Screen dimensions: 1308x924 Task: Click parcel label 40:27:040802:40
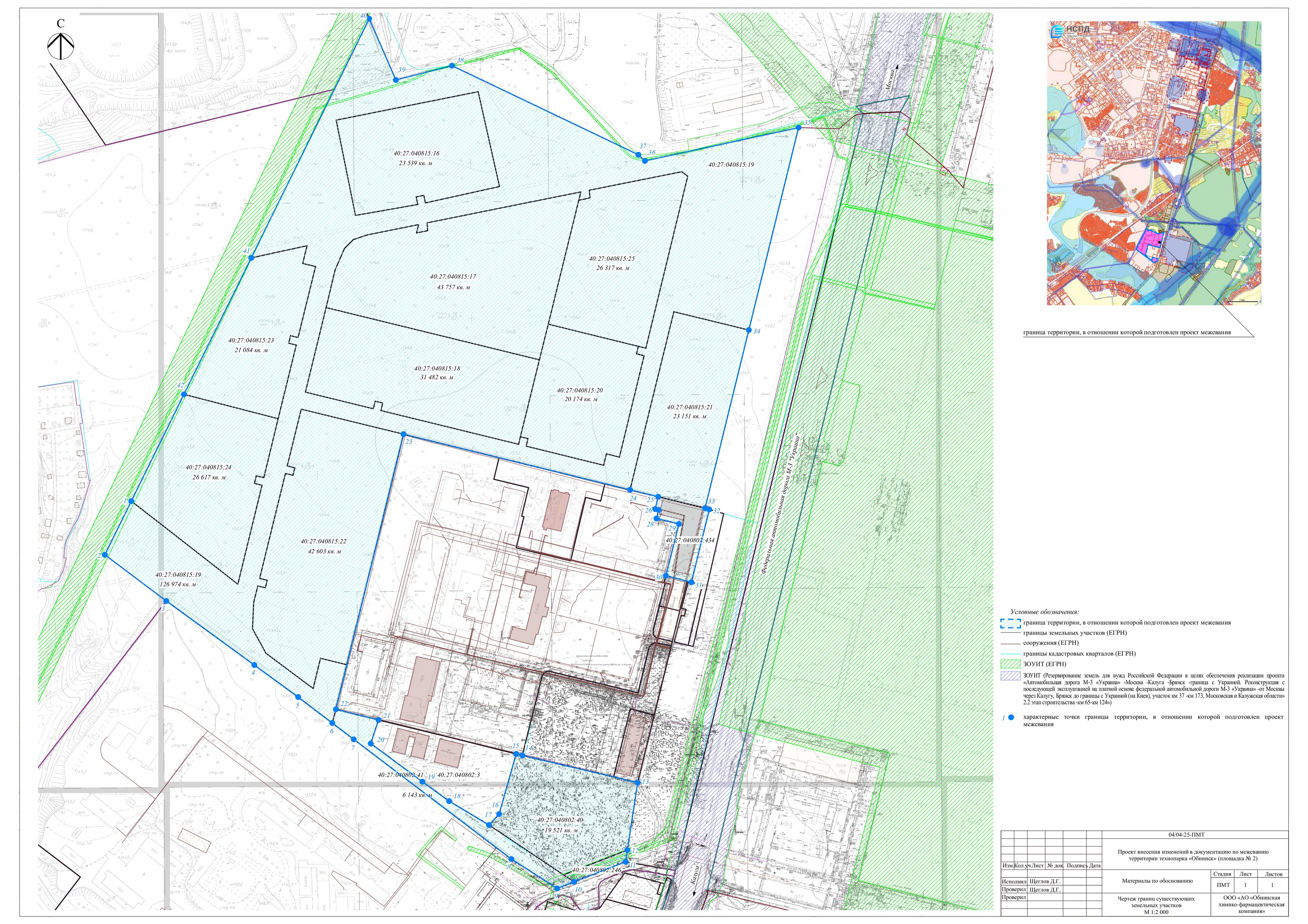[x=560, y=820]
